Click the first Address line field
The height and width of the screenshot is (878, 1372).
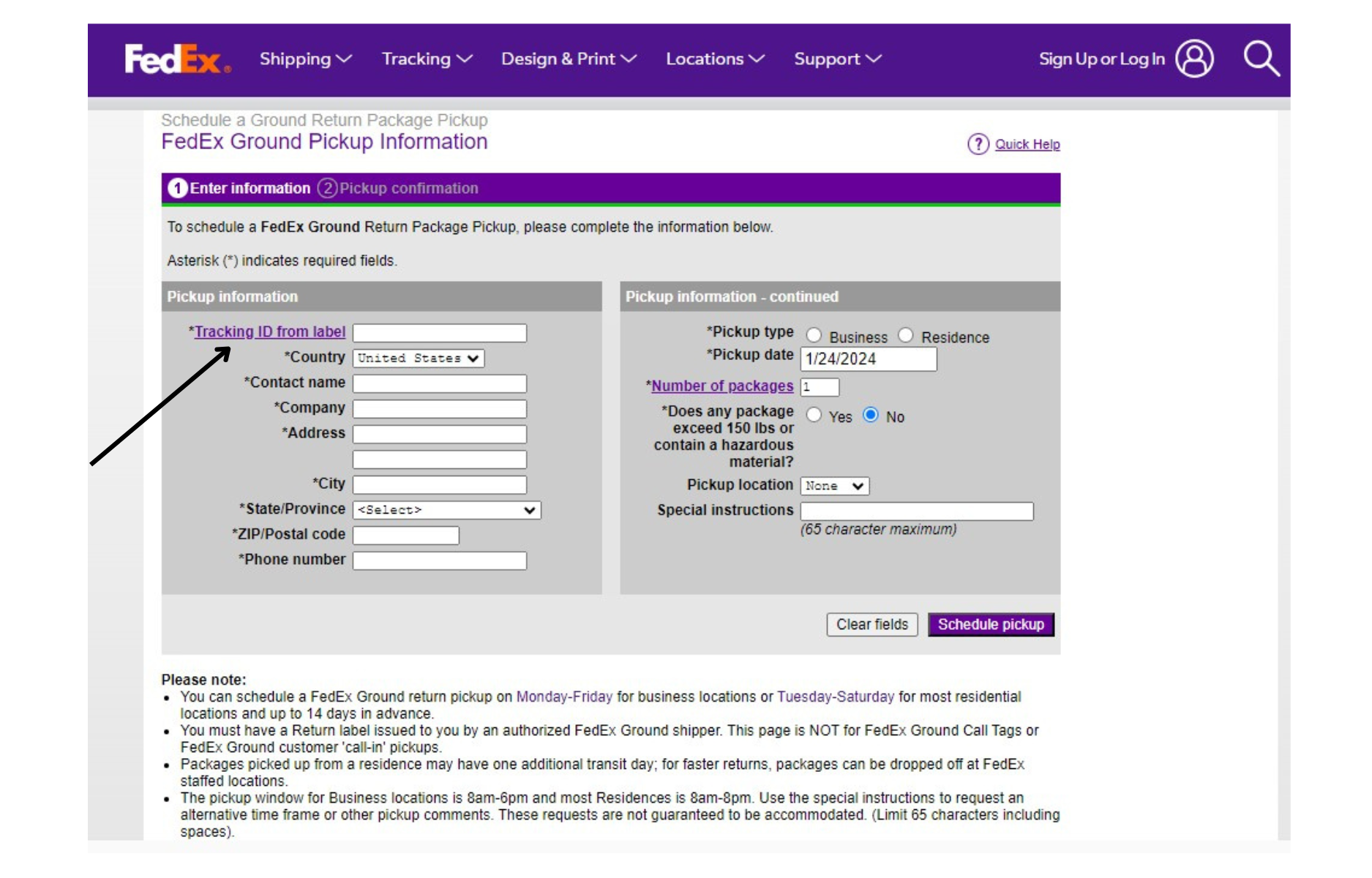click(x=440, y=434)
